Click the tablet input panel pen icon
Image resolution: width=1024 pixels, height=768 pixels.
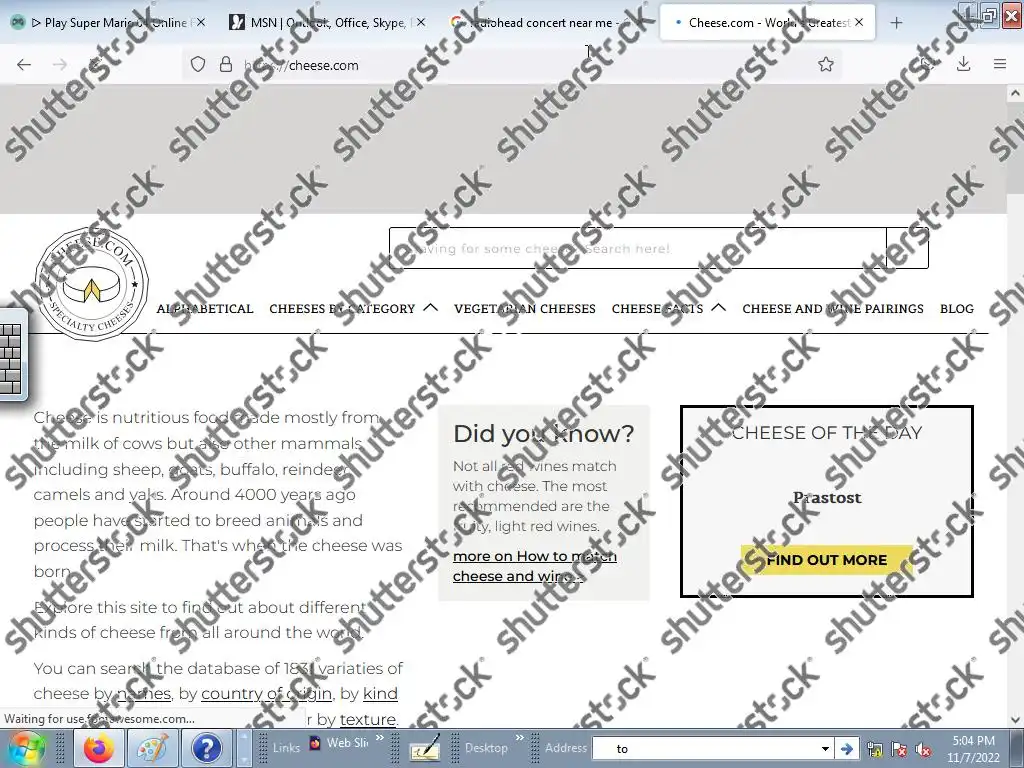pyautogui.click(x=425, y=748)
